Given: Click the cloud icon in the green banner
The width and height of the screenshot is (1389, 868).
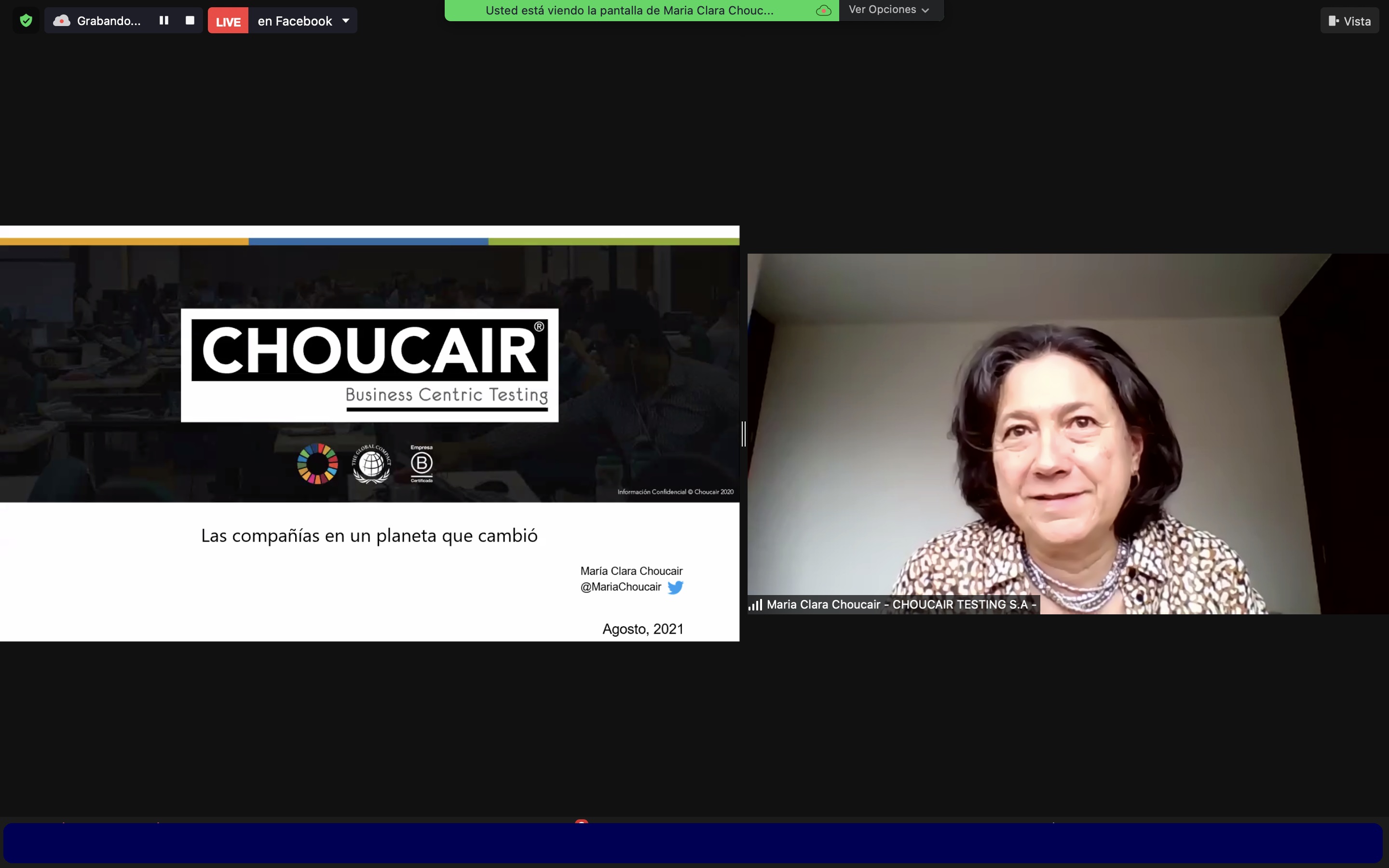Looking at the screenshot, I should click(824, 10).
